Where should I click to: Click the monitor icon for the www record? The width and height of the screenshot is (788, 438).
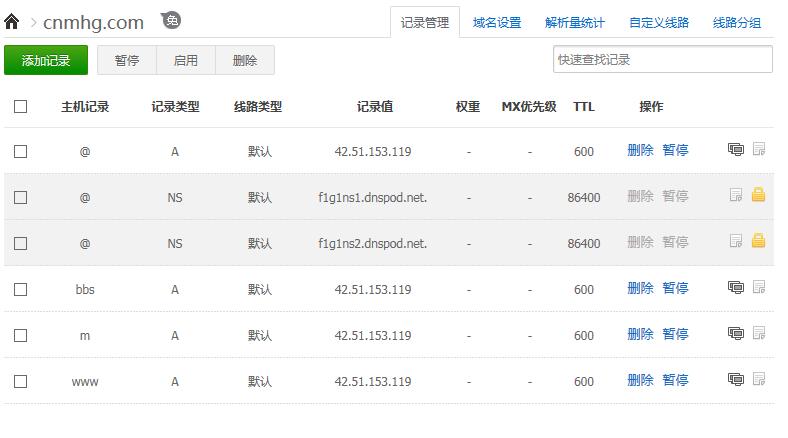coord(736,380)
